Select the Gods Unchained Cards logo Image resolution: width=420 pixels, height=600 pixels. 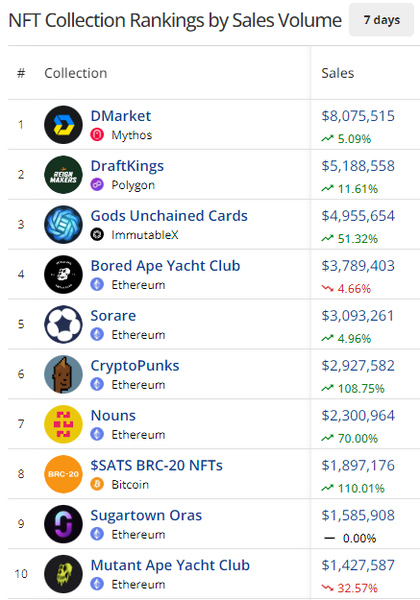(63, 225)
